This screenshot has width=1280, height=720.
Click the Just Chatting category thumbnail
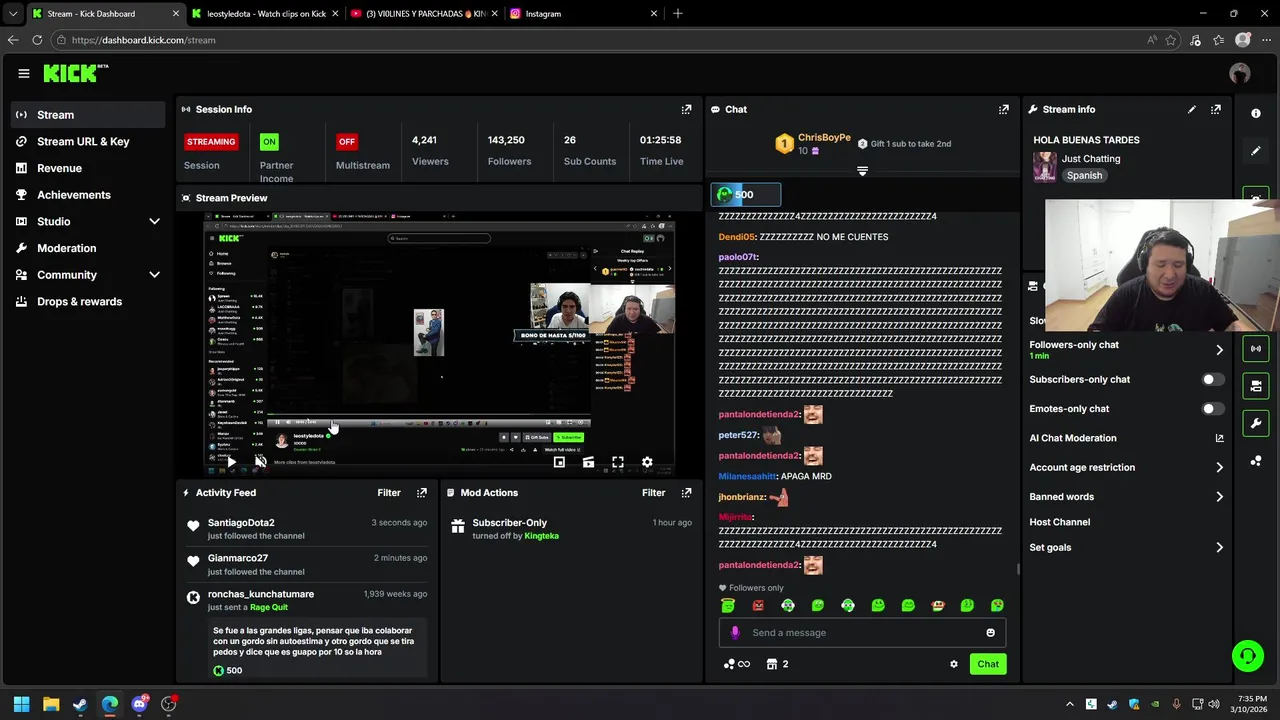click(1045, 166)
